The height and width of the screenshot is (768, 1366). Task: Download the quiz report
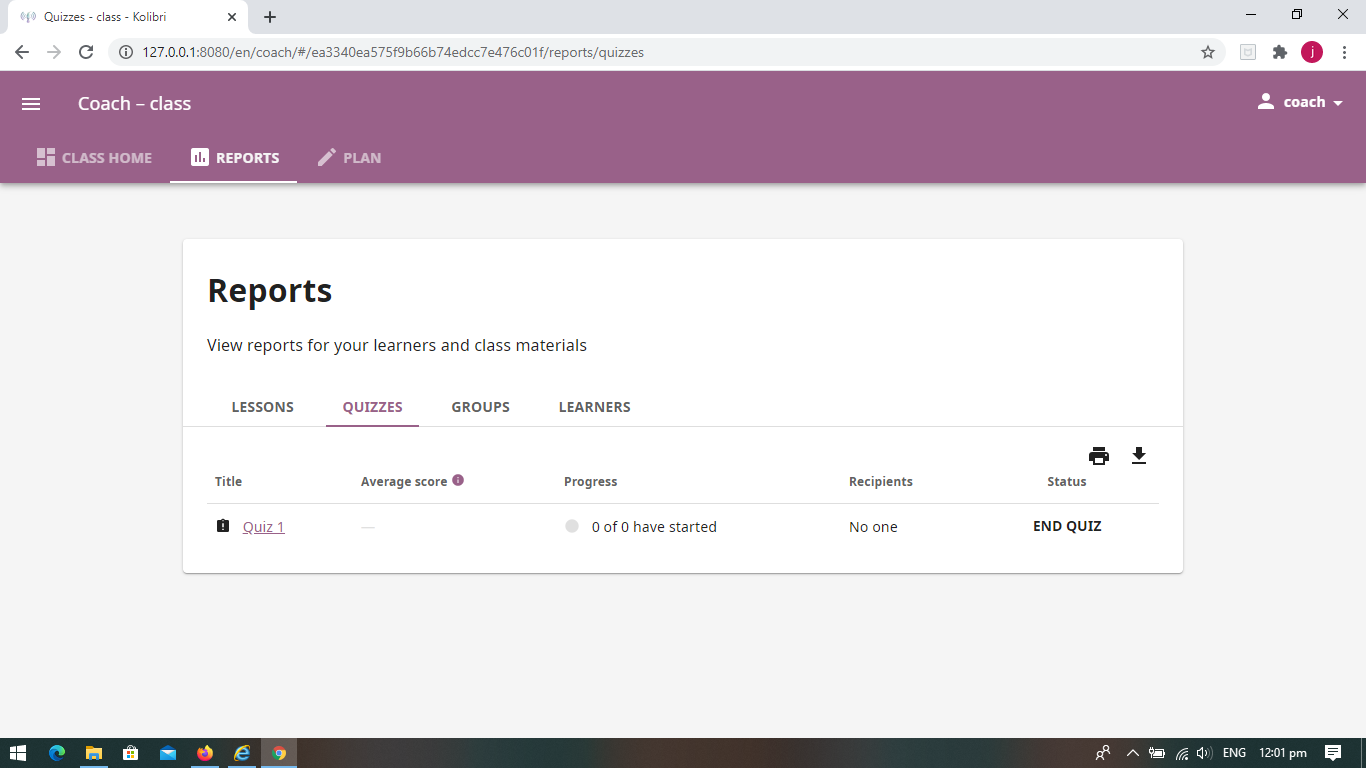(x=1139, y=454)
